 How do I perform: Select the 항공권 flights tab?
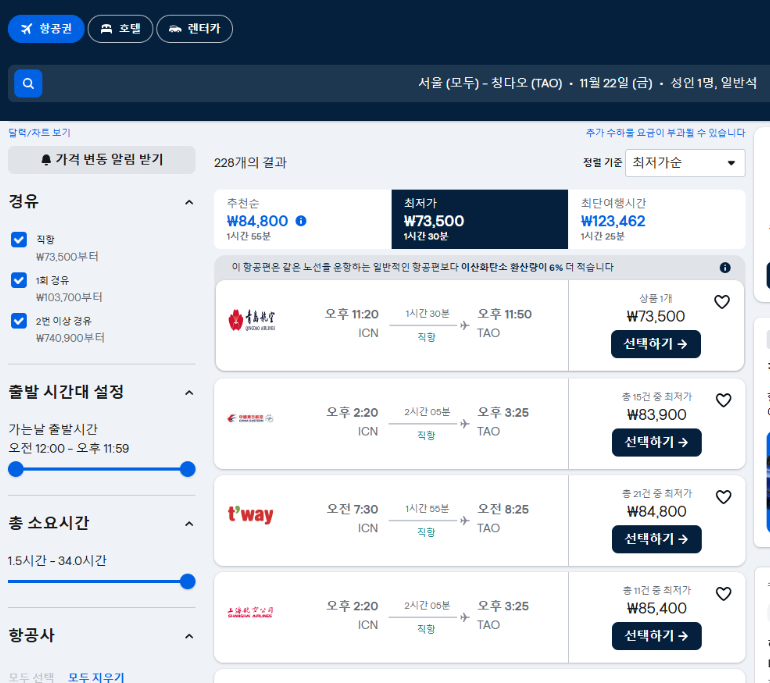46,29
